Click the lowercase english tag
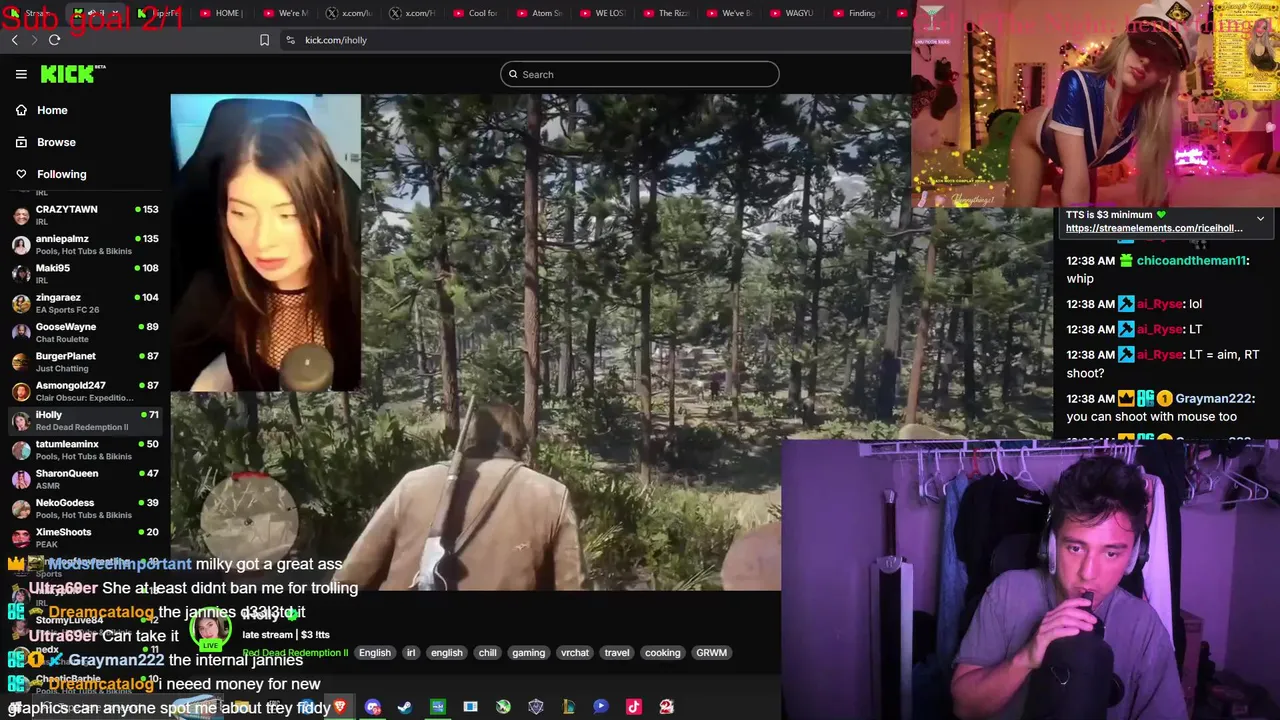Viewport: 1280px width, 720px height. (447, 653)
